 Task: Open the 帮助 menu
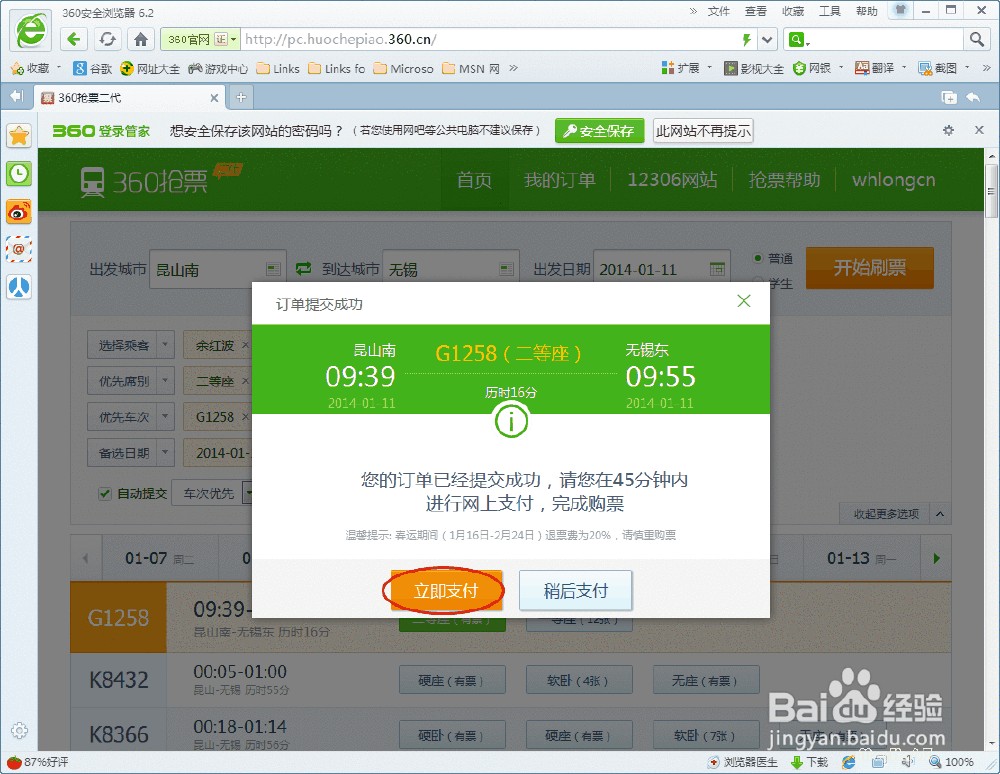click(867, 11)
